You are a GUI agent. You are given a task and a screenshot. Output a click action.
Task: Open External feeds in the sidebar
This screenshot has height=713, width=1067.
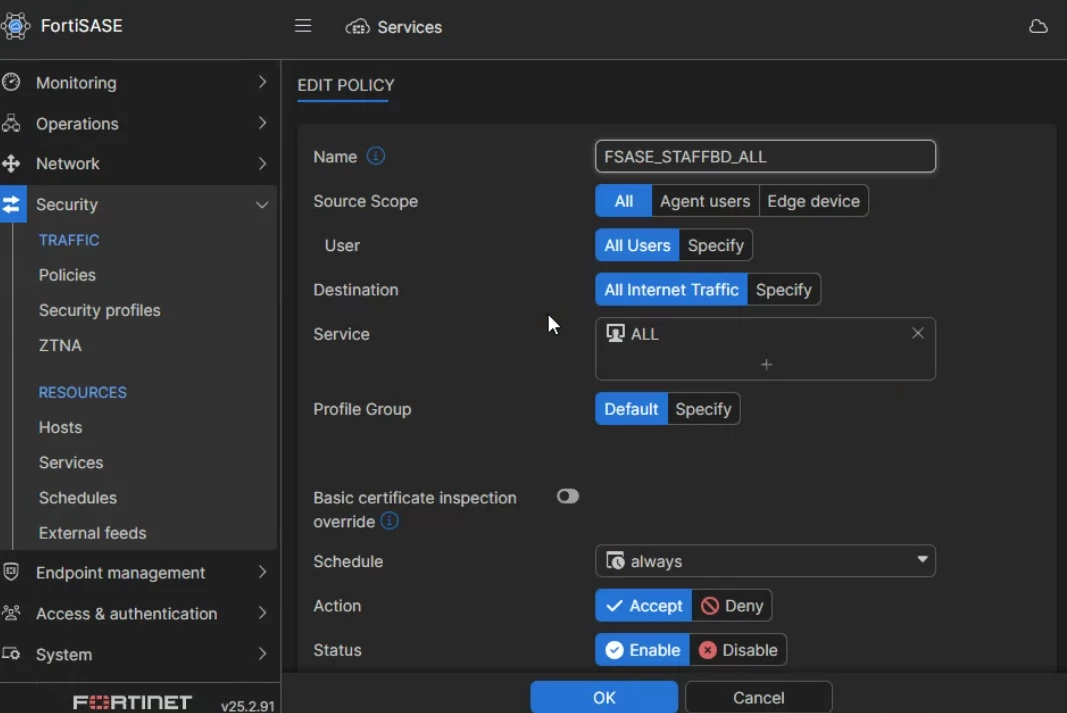pyautogui.click(x=92, y=533)
